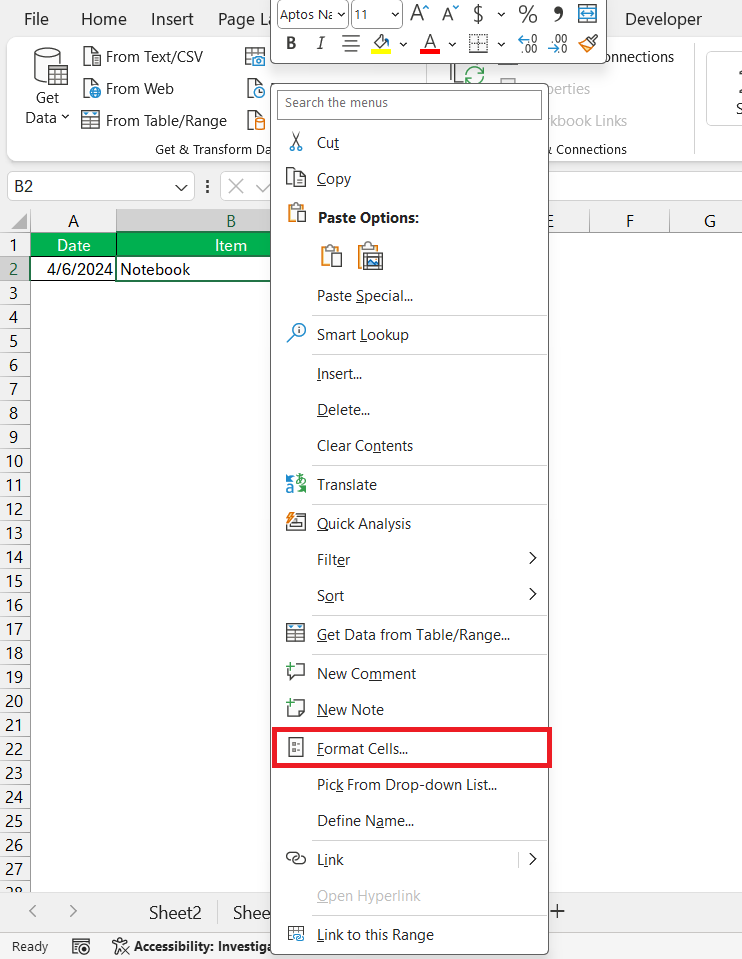Click Accessibility: Investigate status bar entry

pos(191,946)
